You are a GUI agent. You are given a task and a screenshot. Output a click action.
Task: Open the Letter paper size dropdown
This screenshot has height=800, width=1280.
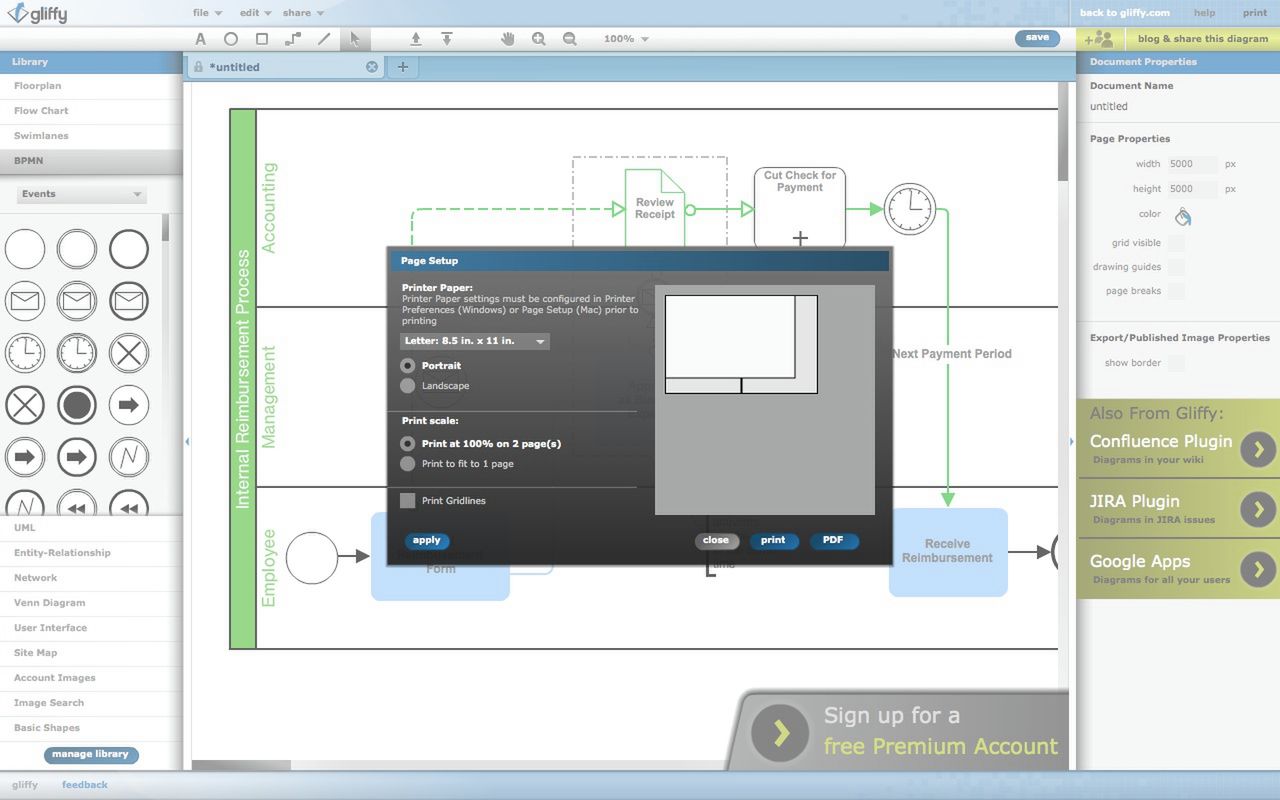coord(475,341)
